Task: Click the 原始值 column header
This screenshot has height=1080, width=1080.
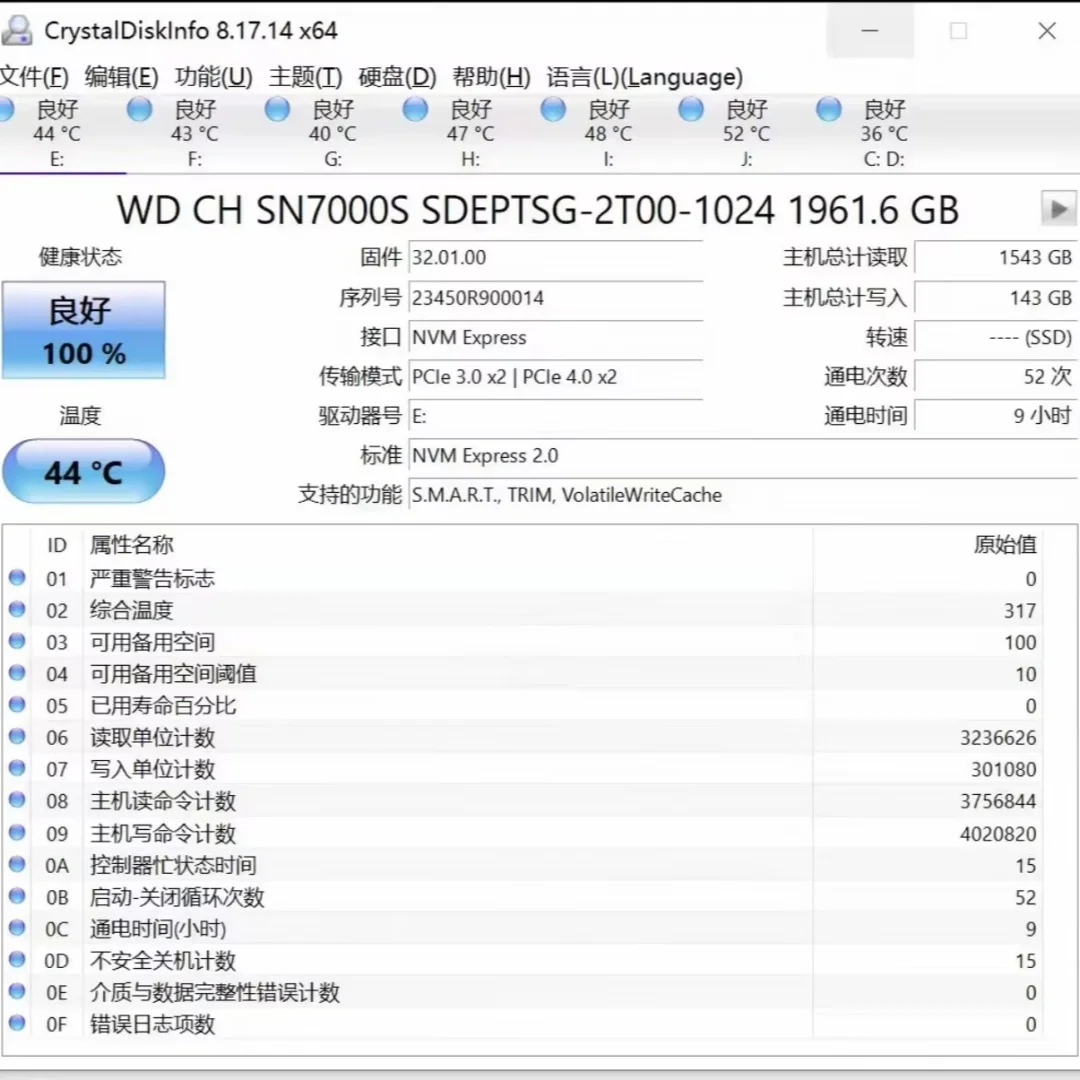Action: point(1005,544)
